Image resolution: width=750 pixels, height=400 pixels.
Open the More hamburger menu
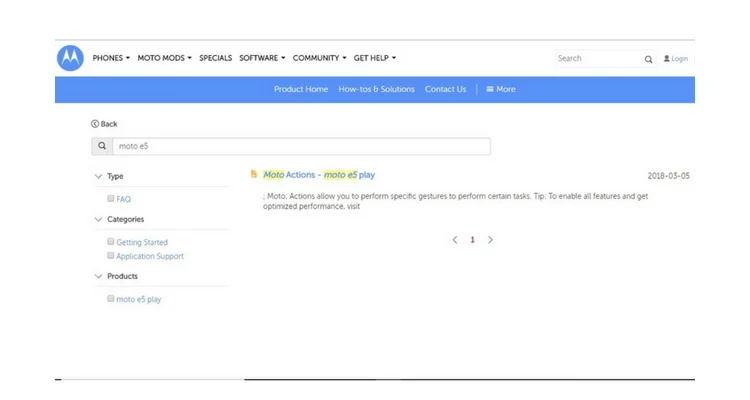coord(501,89)
